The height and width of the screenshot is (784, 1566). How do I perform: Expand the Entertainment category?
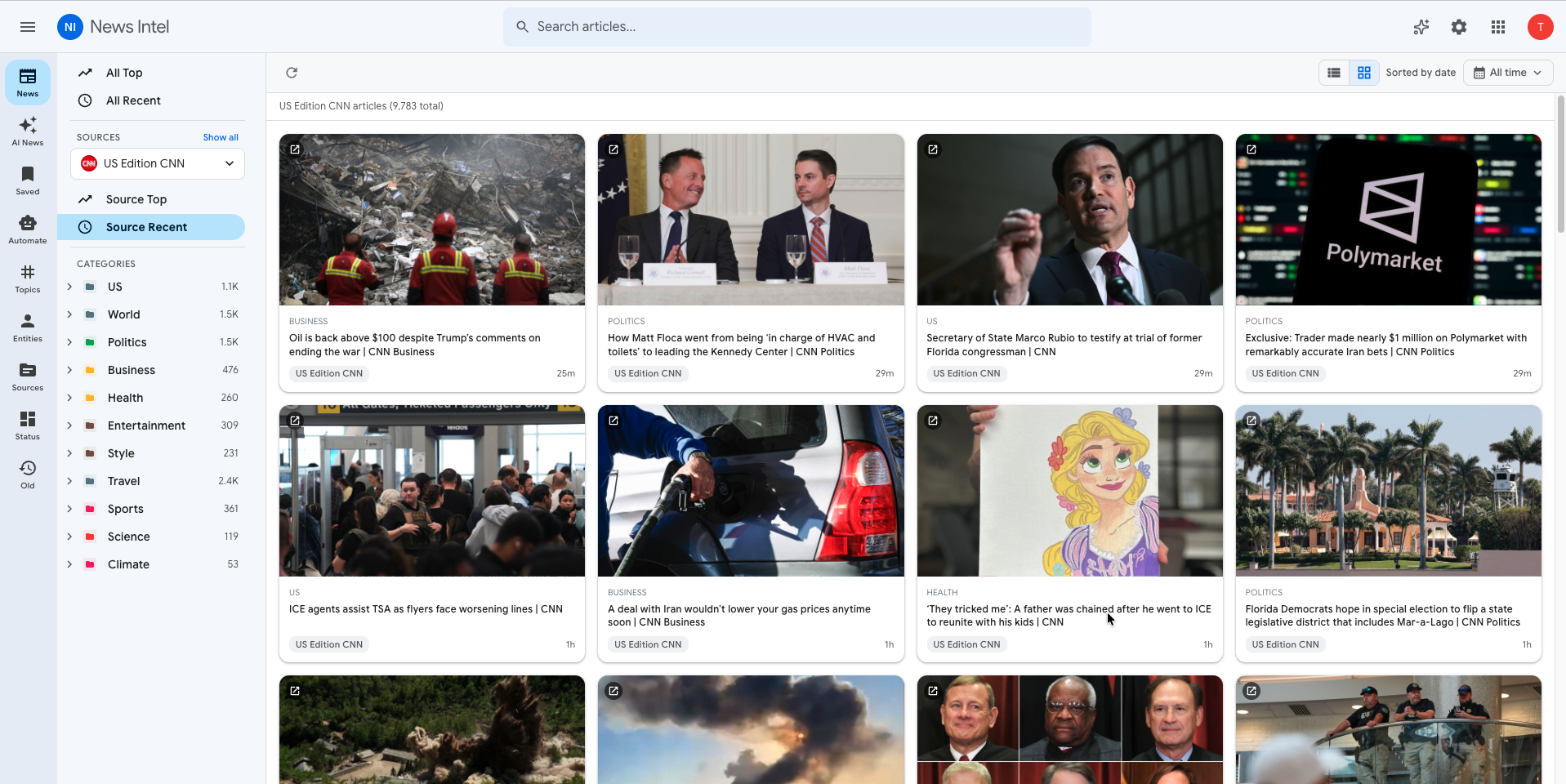[69, 425]
